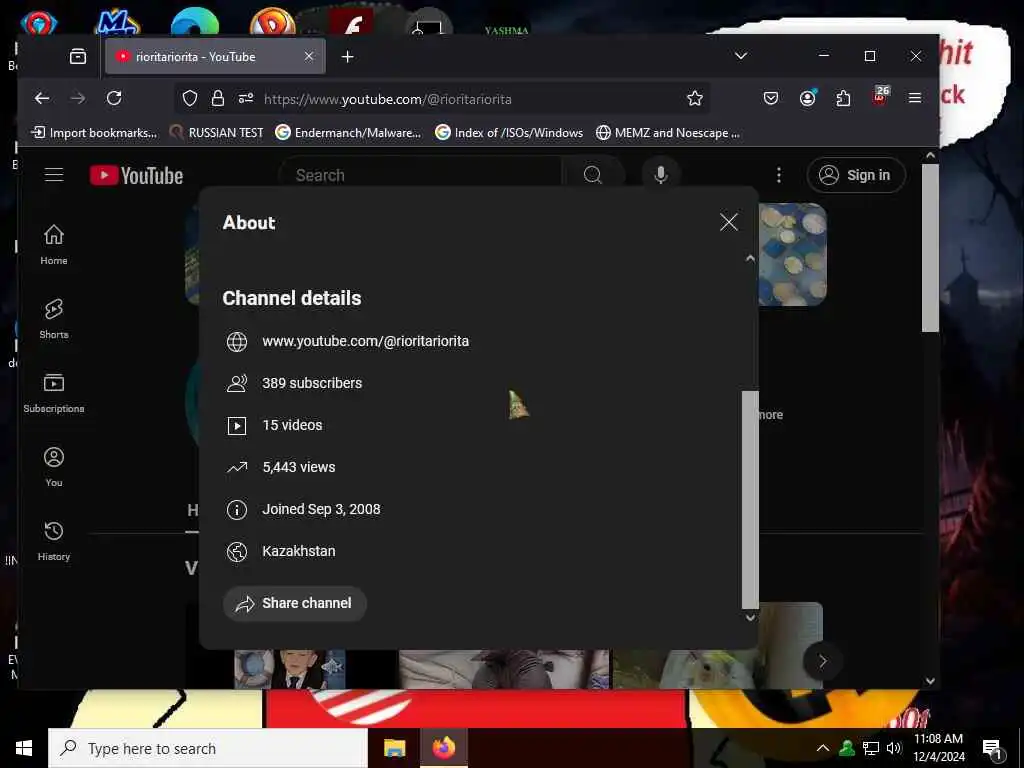Click Kazakhstan location text
The image size is (1024, 768).
point(298,551)
